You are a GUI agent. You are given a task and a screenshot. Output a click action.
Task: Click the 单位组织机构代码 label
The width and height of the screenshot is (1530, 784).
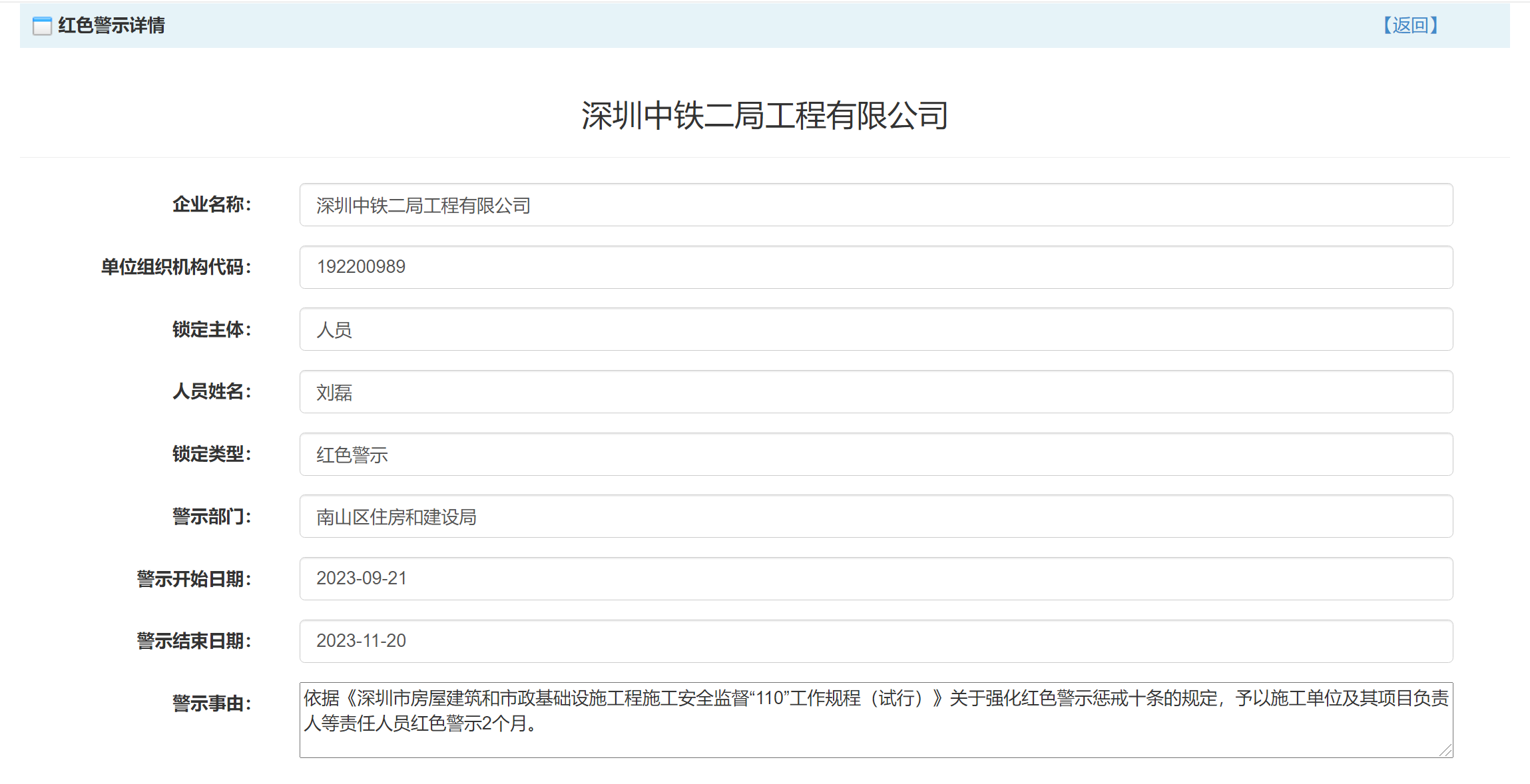(176, 267)
